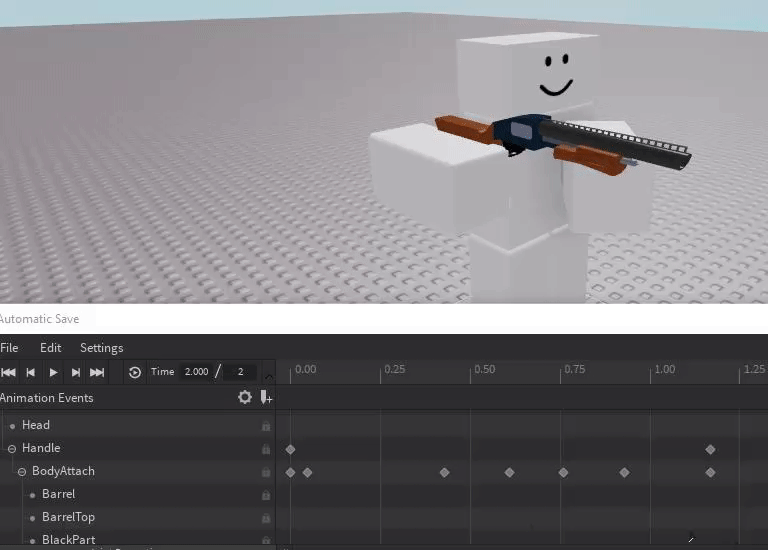
Task: Select BodyAttach keyframe at 0.00
Action: point(290,473)
